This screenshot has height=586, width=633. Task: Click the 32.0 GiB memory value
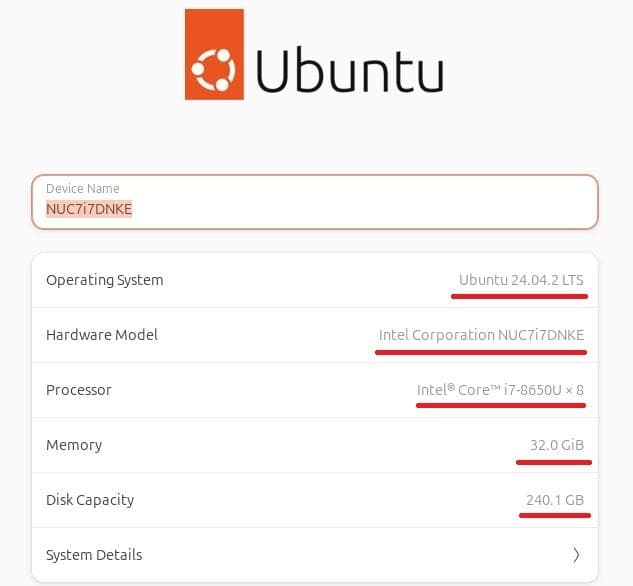[556, 445]
